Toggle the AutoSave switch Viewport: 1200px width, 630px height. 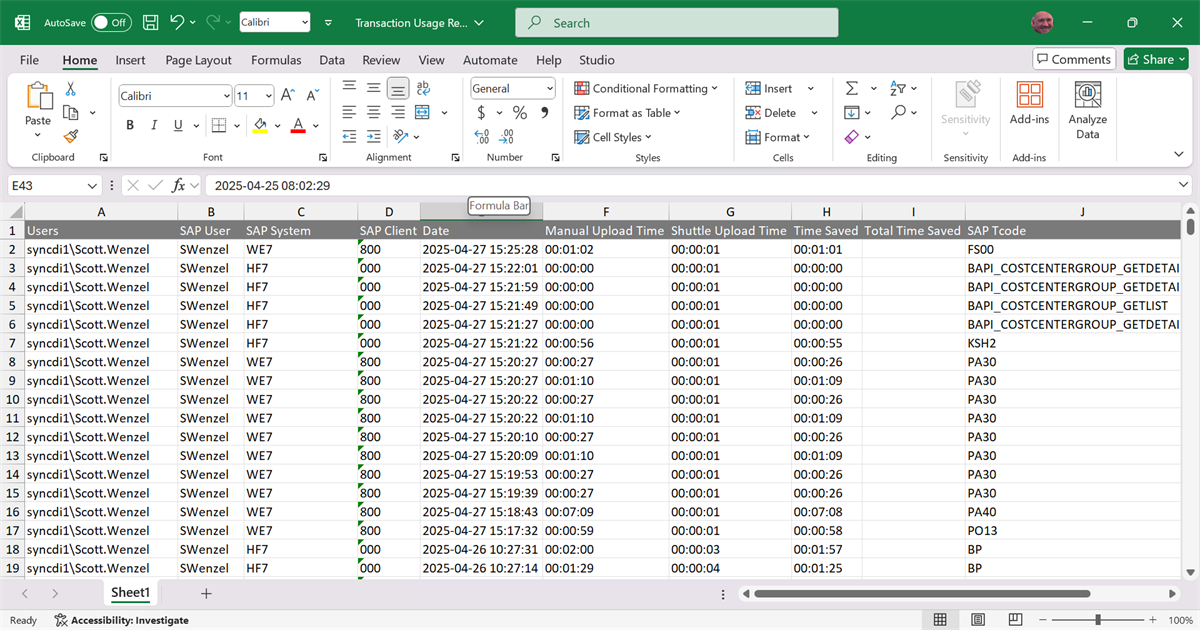tap(110, 22)
